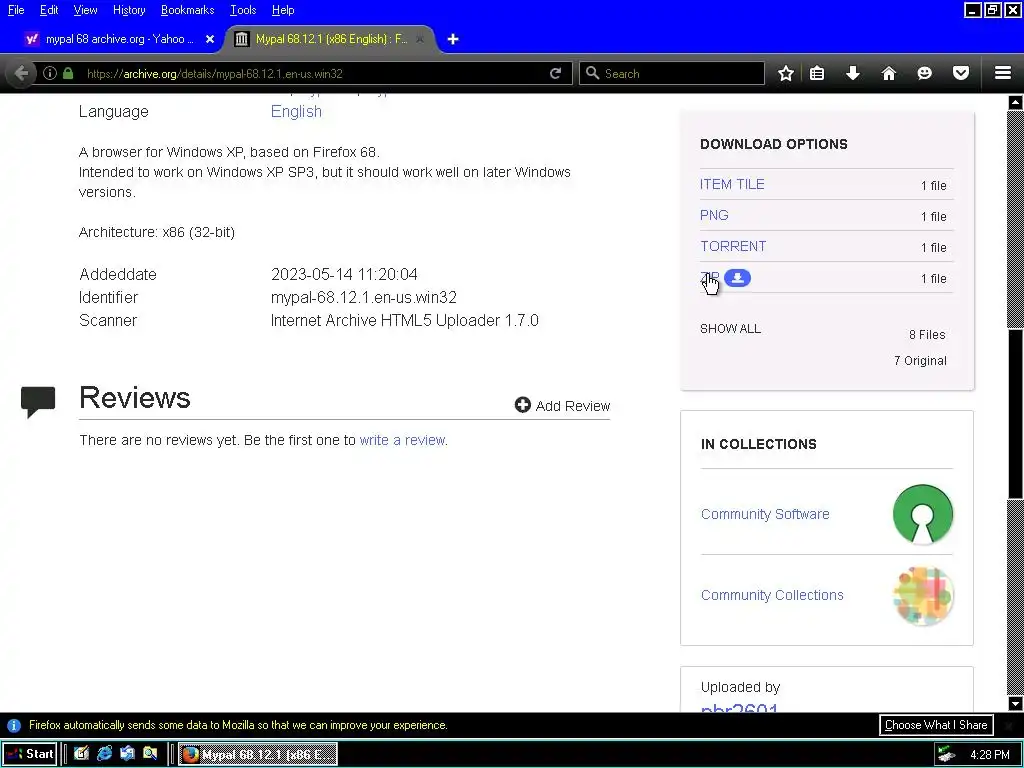Click the scrollbar down arrow
The width and height of the screenshot is (1024, 768).
click(x=1015, y=703)
